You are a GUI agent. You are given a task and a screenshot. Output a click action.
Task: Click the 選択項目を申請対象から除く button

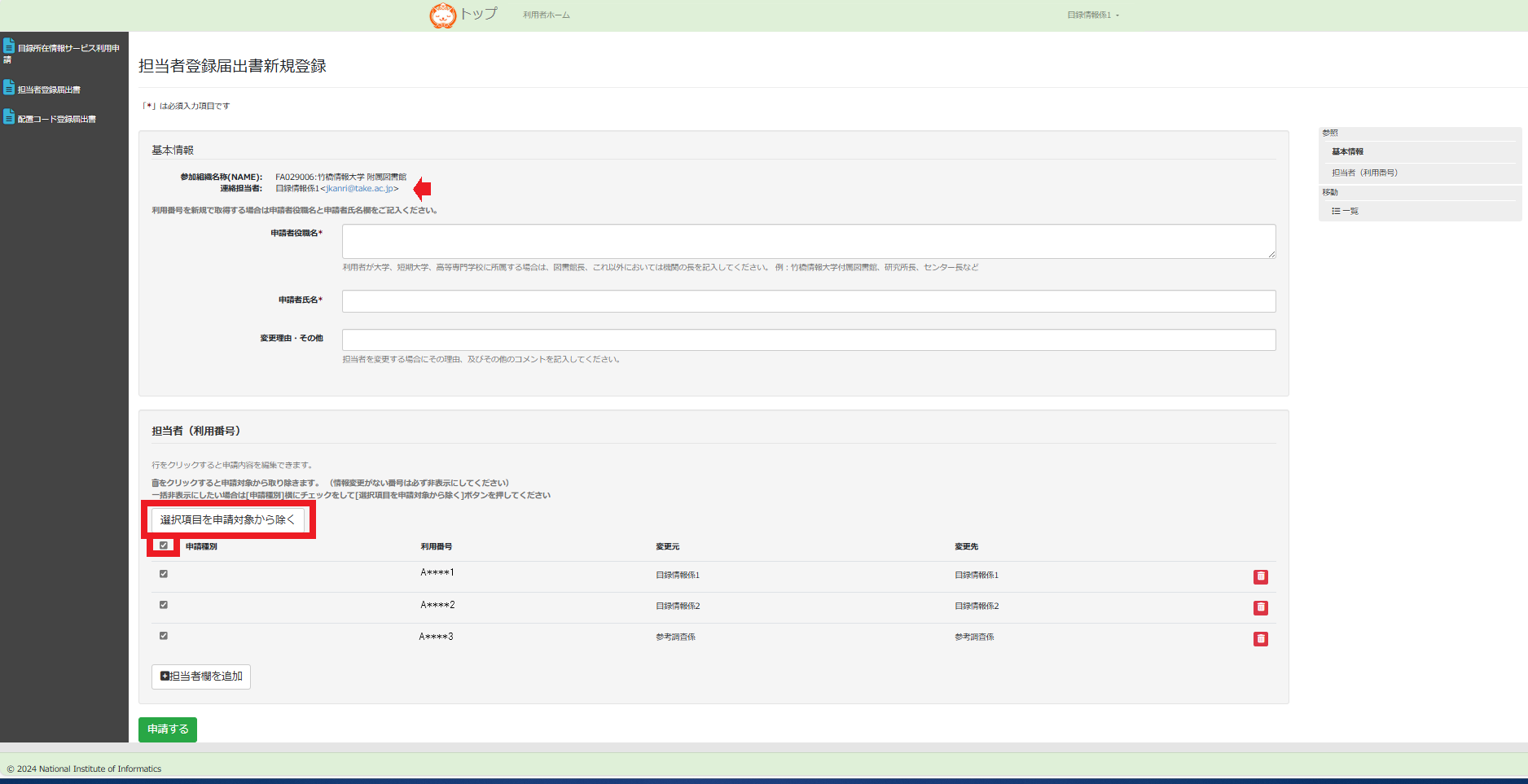click(228, 519)
